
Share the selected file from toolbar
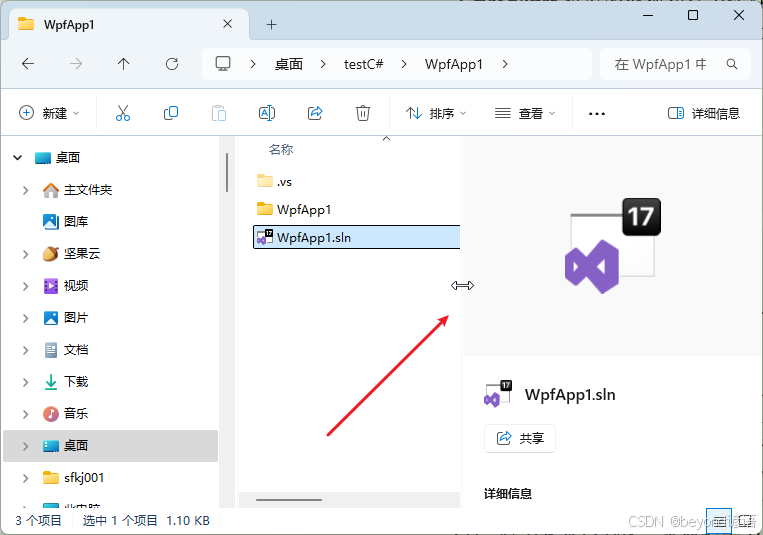(x=315, y=113)
